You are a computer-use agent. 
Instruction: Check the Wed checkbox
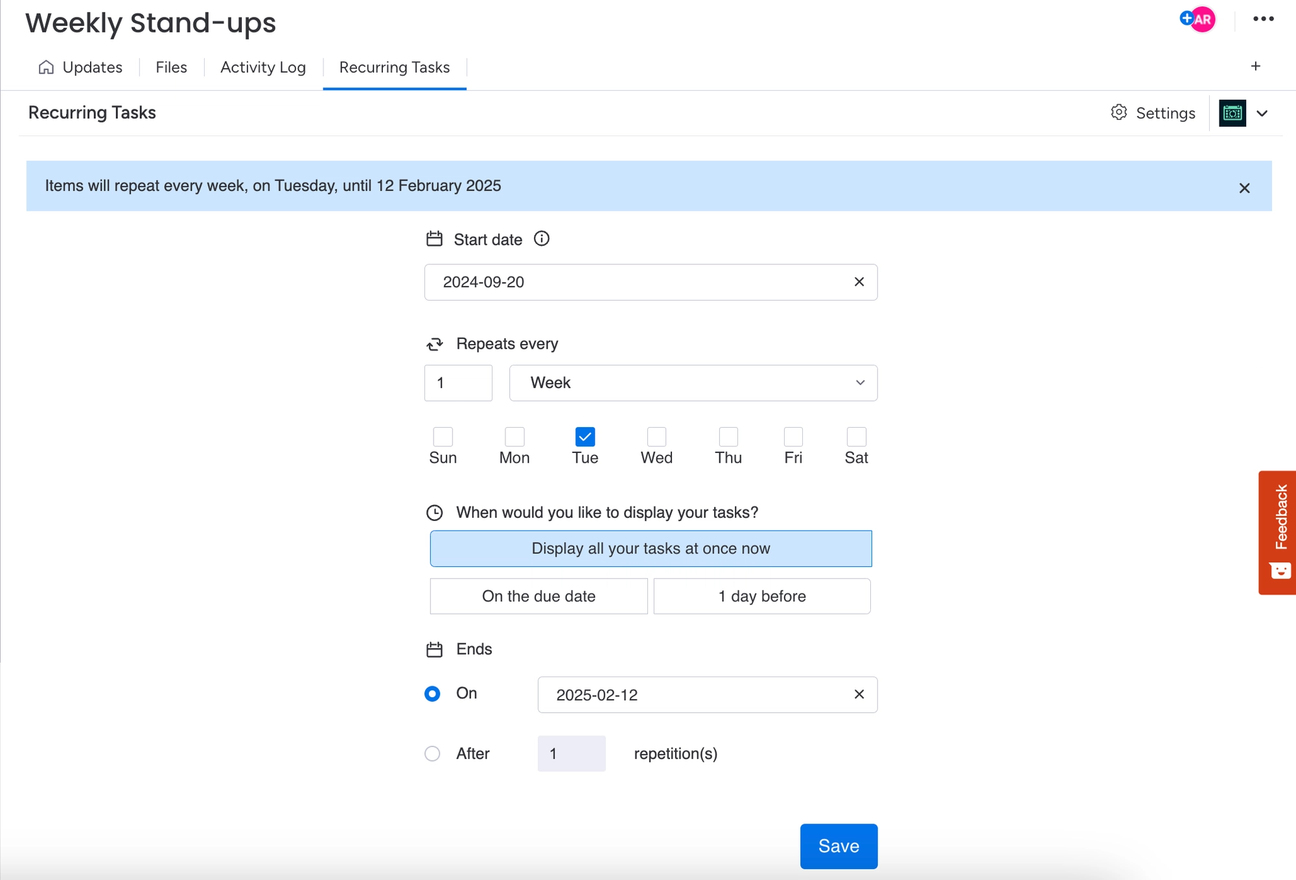point(656,437)
